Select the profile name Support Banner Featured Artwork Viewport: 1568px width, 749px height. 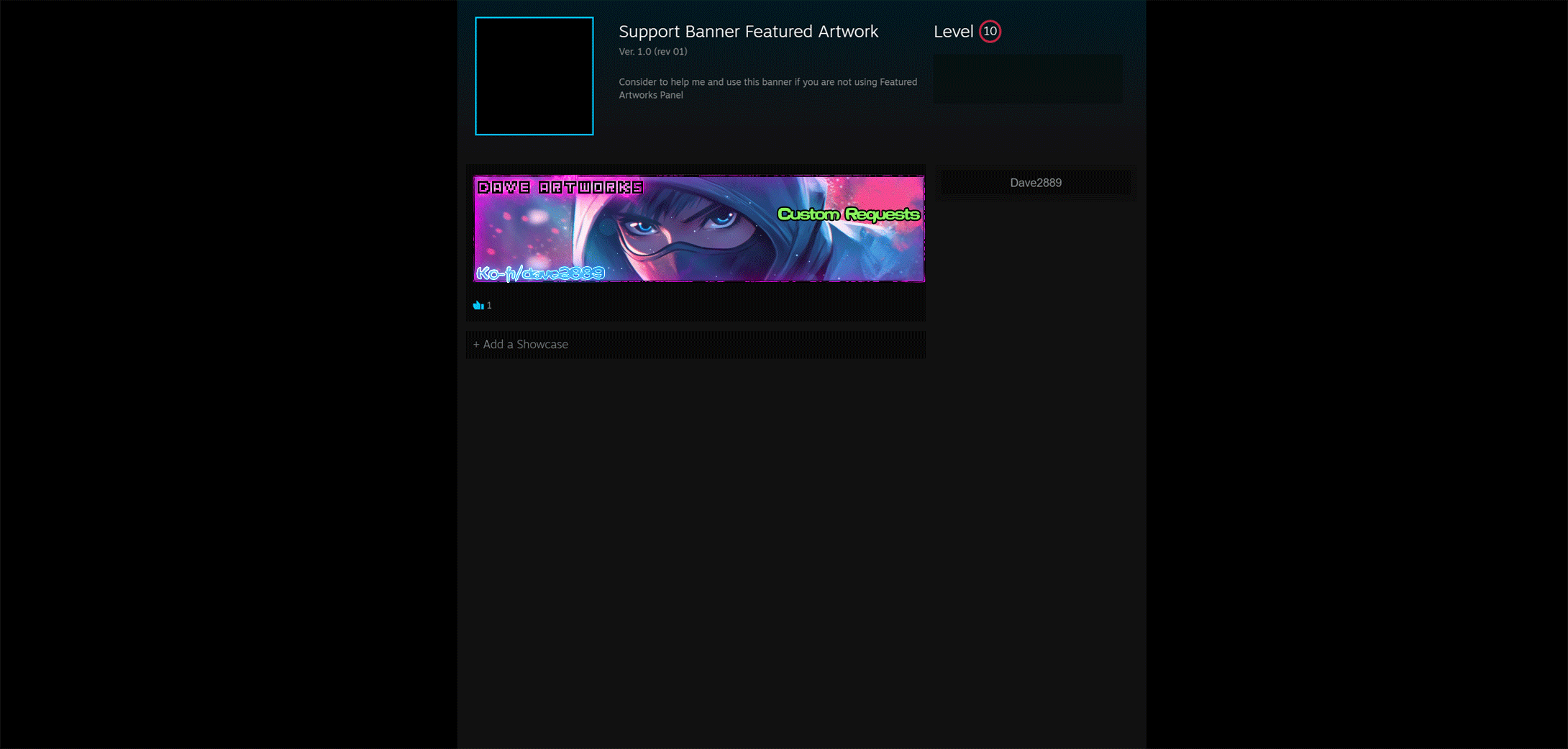(x=749, y=32)
